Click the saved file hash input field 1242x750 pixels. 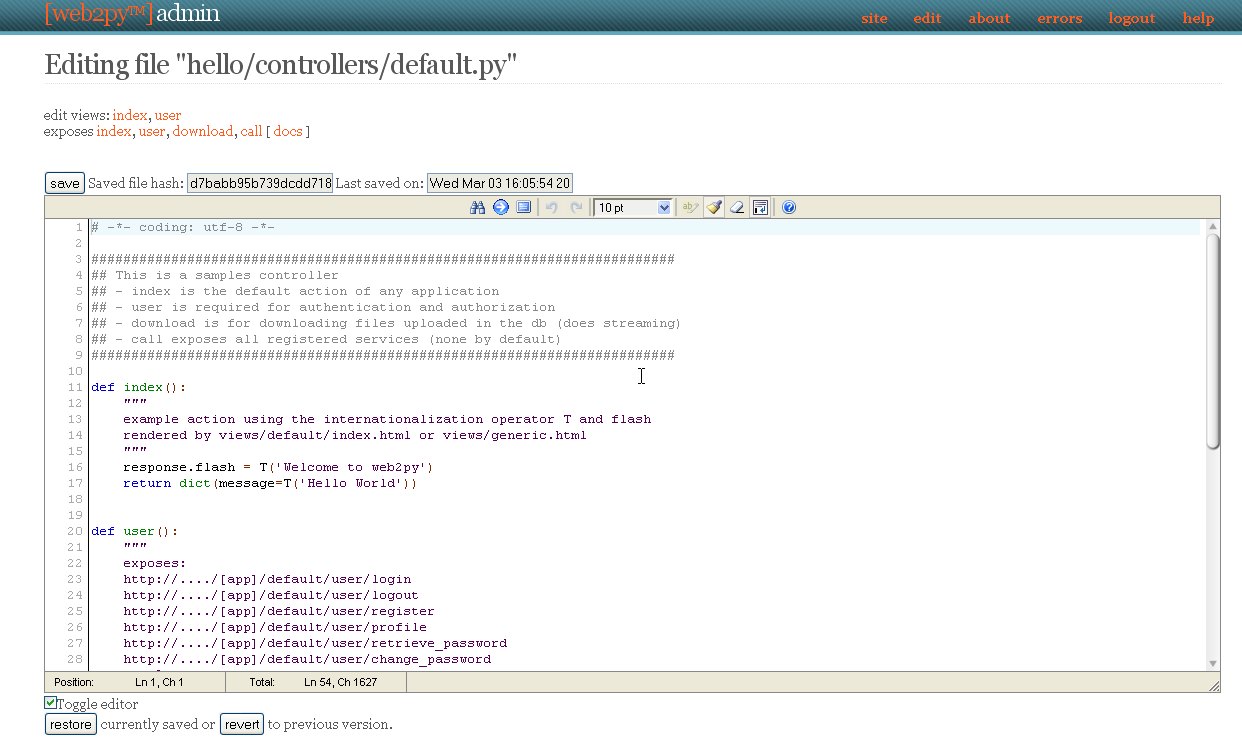point(260,183)
